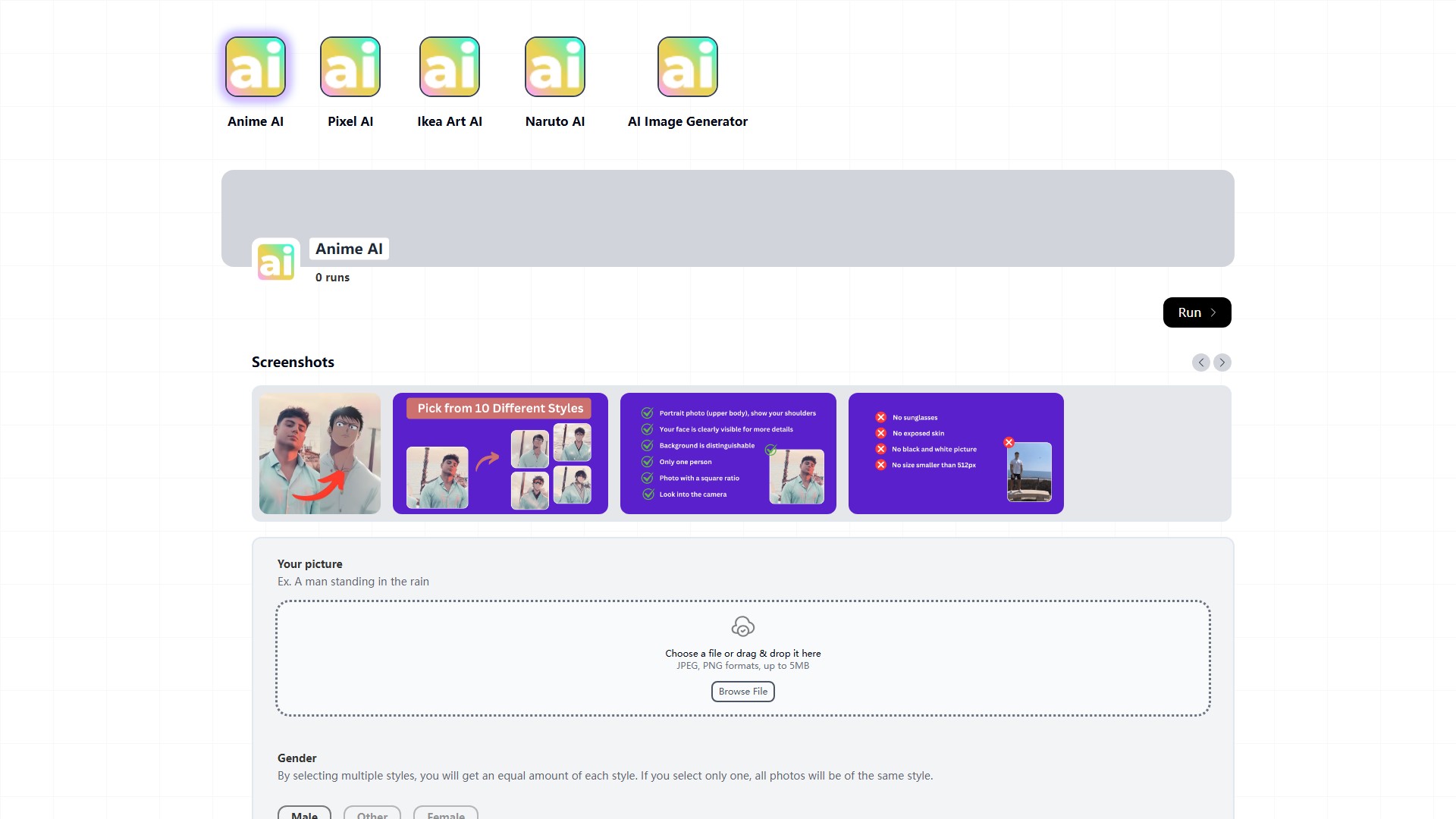This screenshot has width=1456, height=819.
Task: Click the Anime AI profile logo
Action: pyautogui.click(x=276, y=262)
